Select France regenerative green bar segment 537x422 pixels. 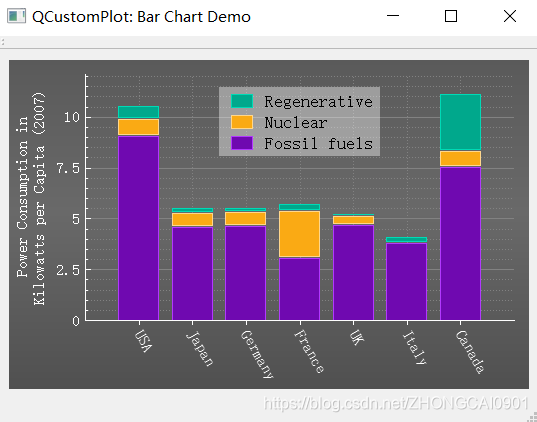coord(300,207)
